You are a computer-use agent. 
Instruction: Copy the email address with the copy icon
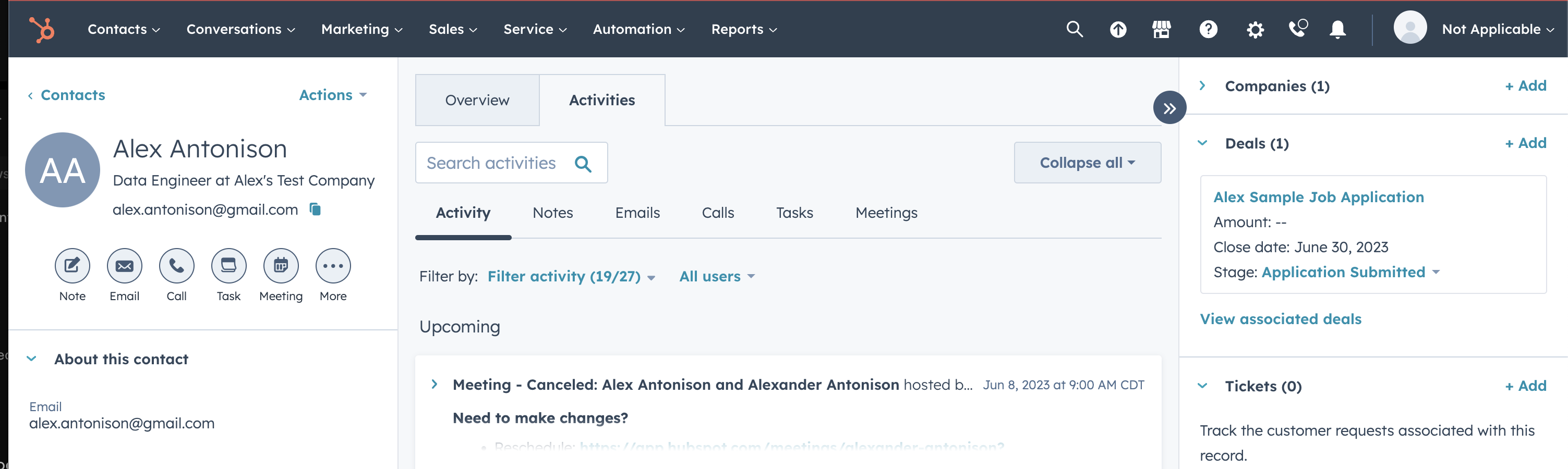pos(315,209)
